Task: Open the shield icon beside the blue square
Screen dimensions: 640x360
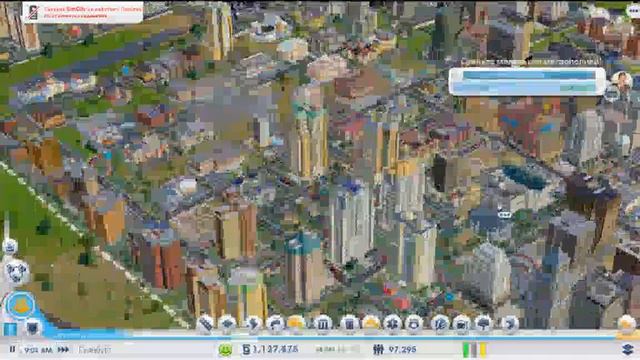Action: click(x=33, y=328)
